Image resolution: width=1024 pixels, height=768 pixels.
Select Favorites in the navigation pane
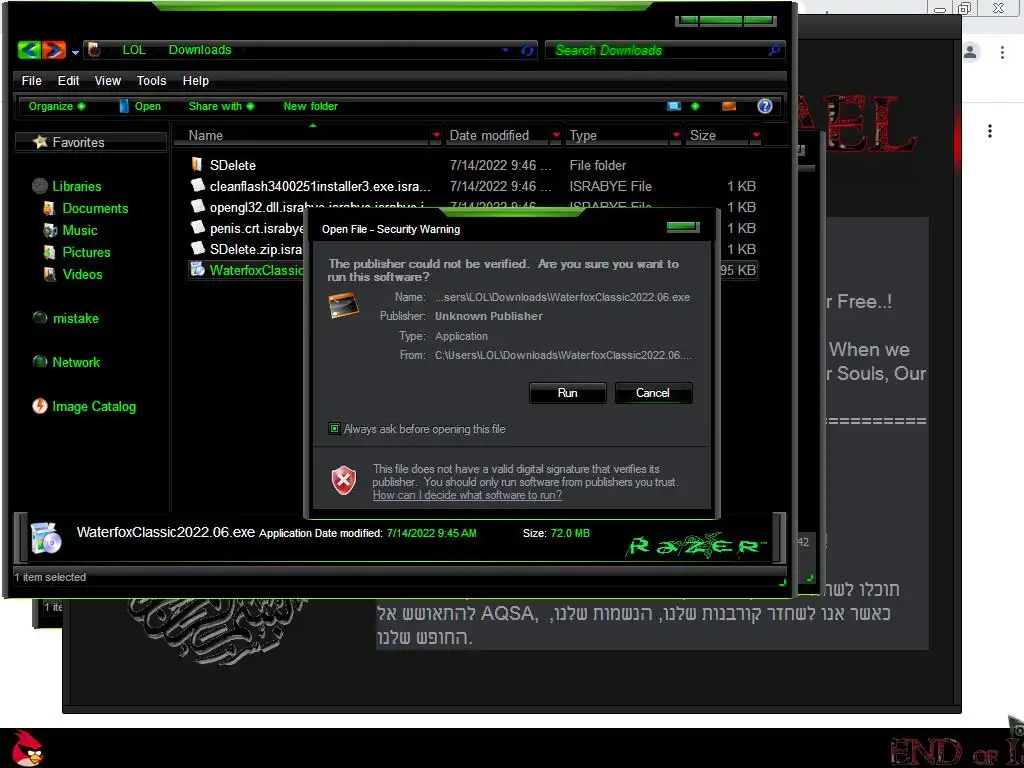coord(91,142)
